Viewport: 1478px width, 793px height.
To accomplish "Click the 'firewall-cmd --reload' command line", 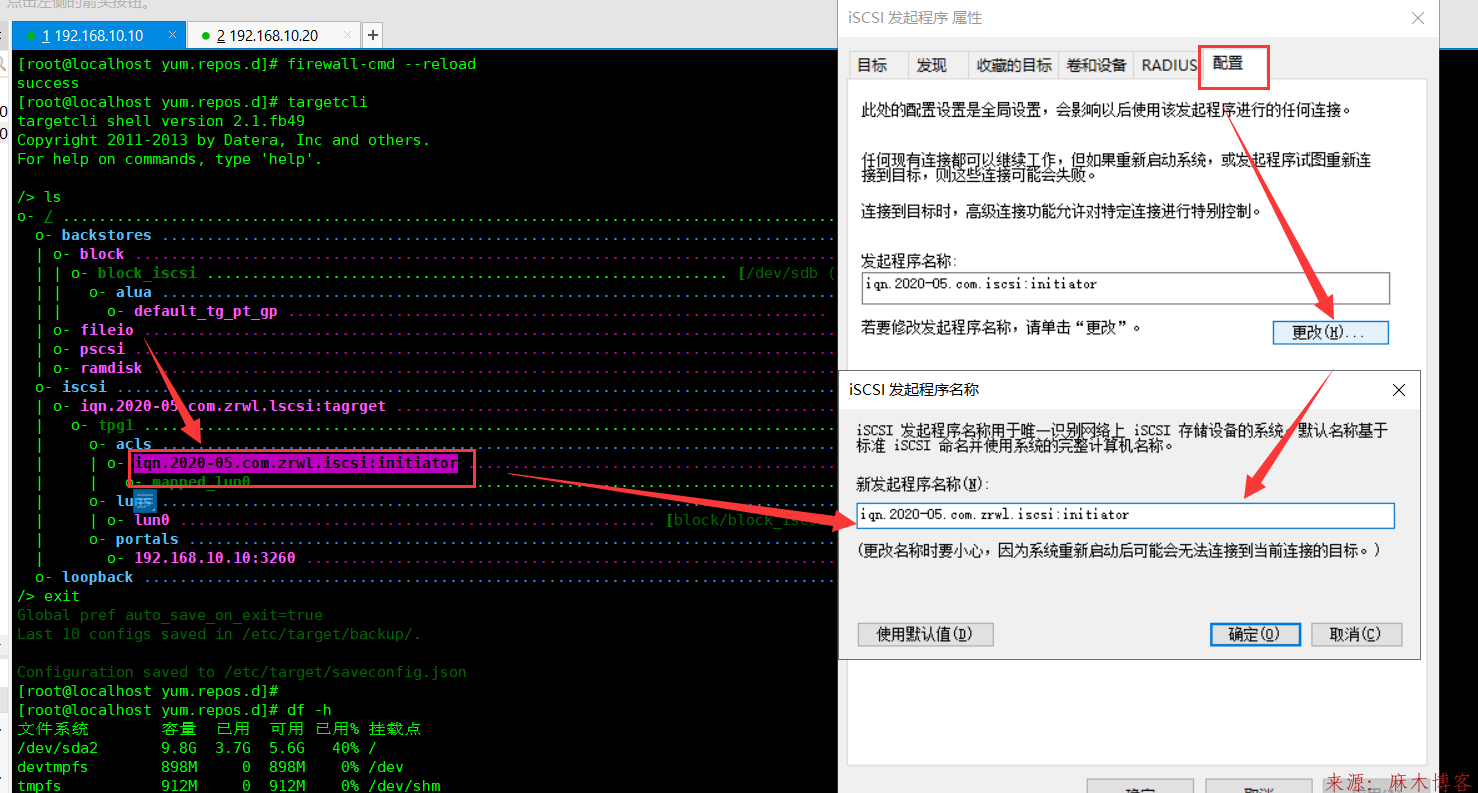I will 246,64.
